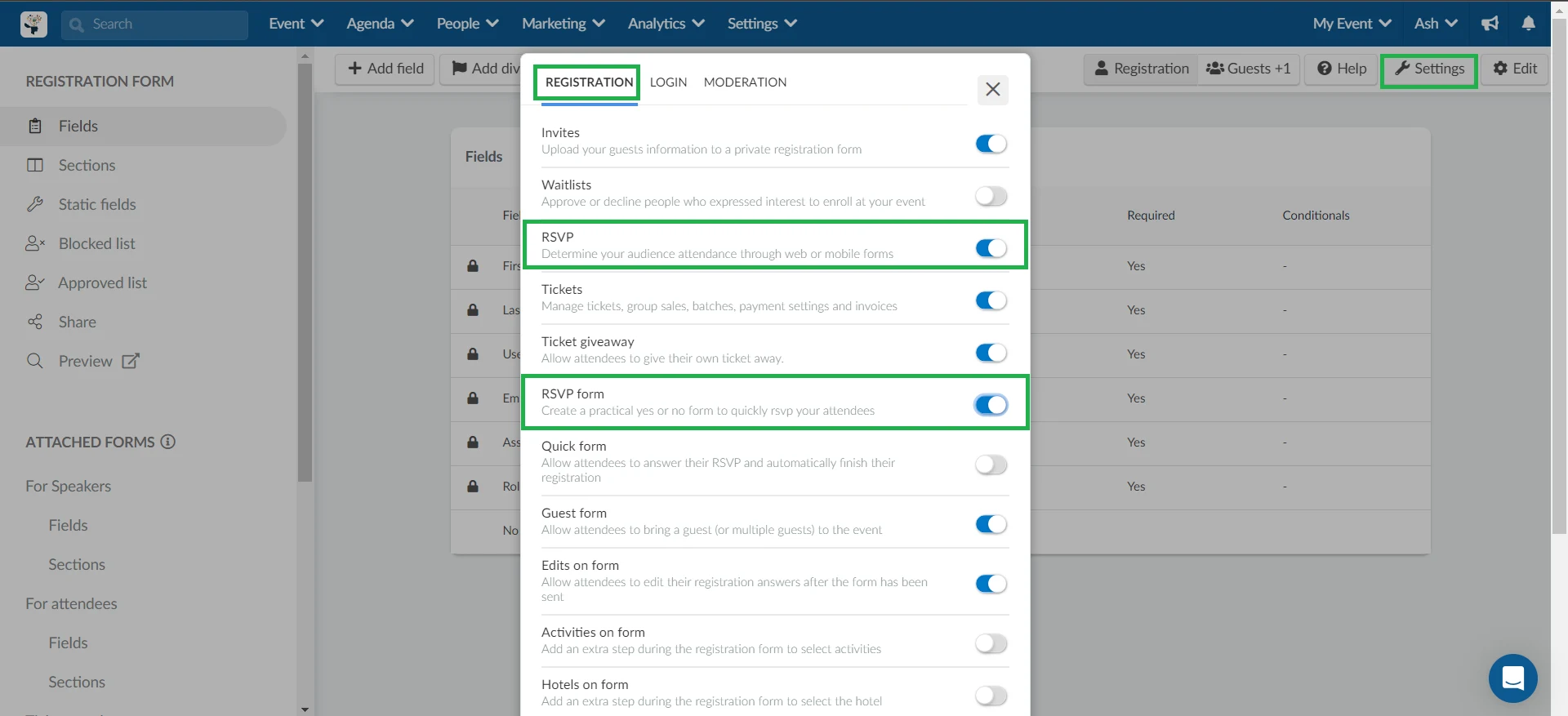Click the Settings wrench button in toolbar
This screenshot has height=716, width=1568.
tap(1429, 69)
